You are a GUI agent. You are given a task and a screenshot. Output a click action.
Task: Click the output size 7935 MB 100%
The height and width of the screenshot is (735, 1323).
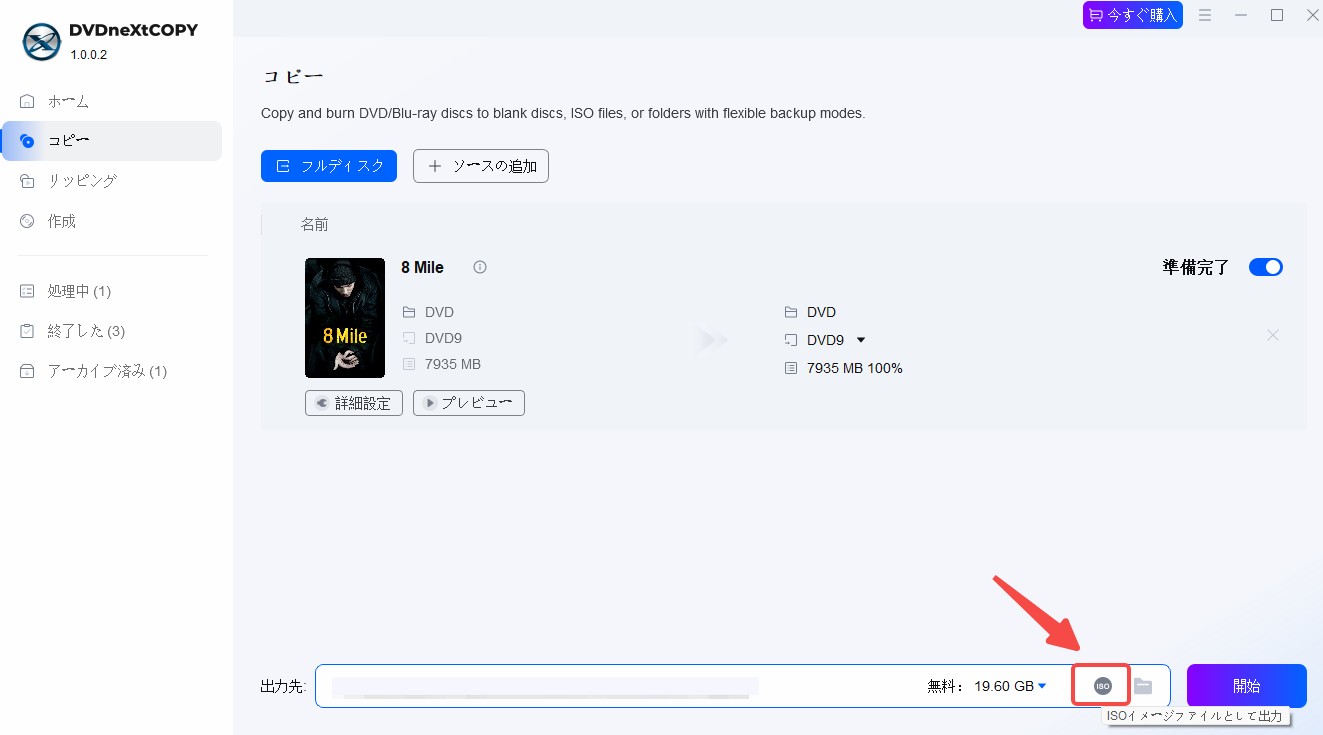[x=855, y=368]
